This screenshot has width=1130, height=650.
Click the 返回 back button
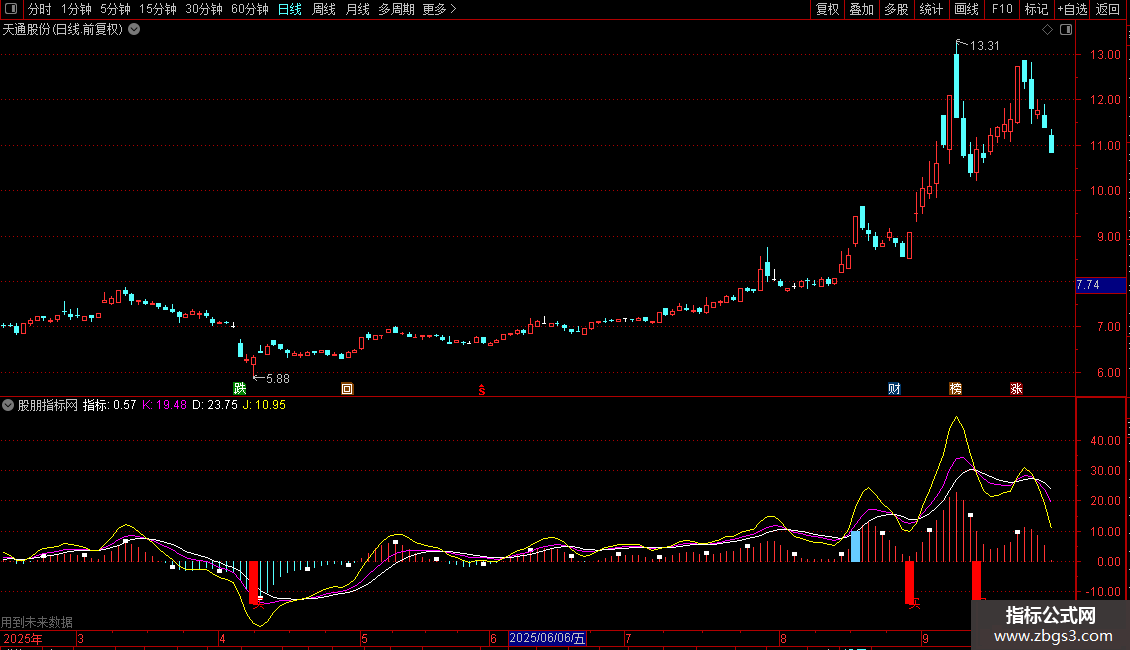[x=1108, y=9]
